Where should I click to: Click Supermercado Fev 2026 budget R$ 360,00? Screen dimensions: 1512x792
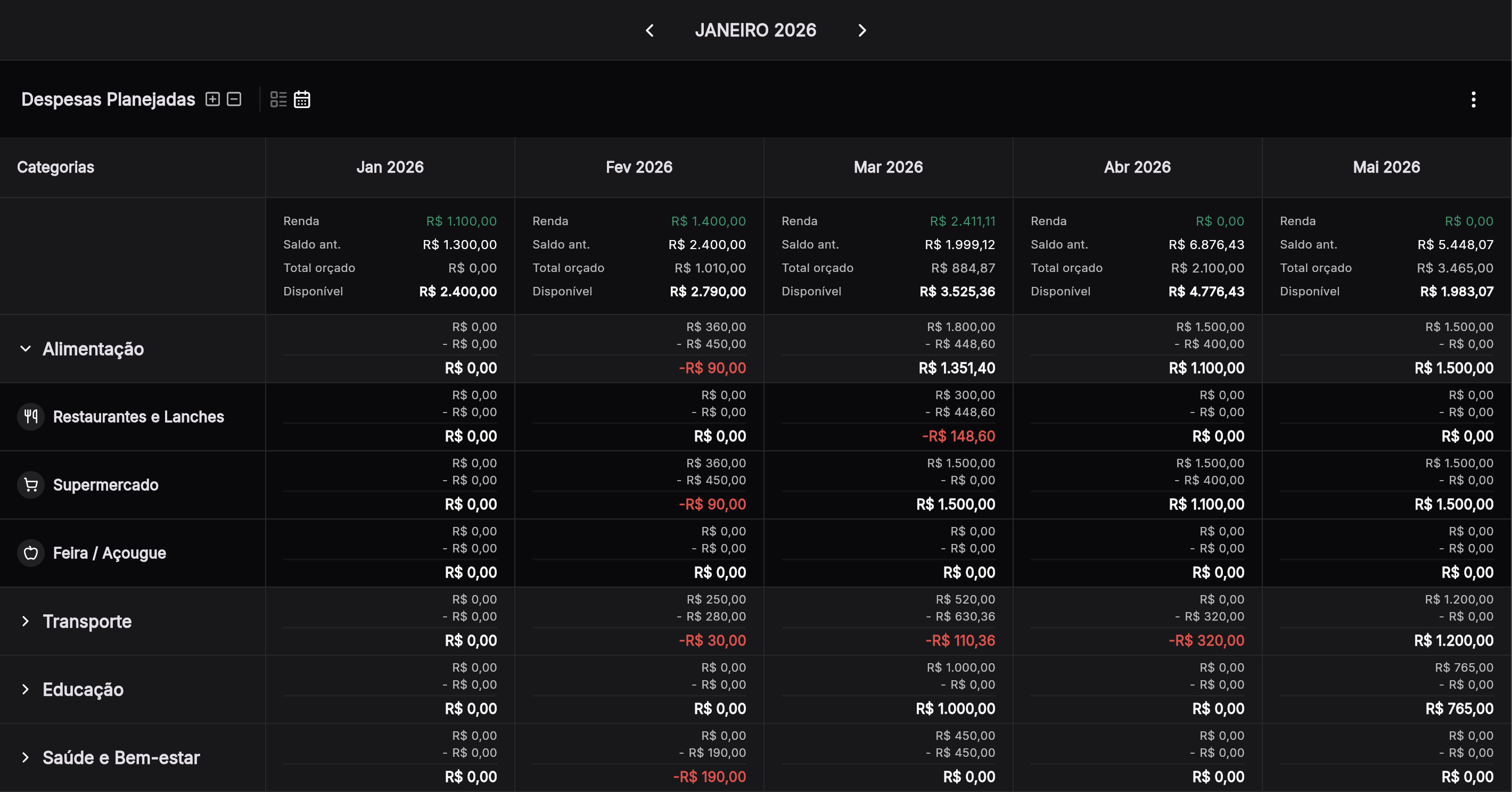716,463
